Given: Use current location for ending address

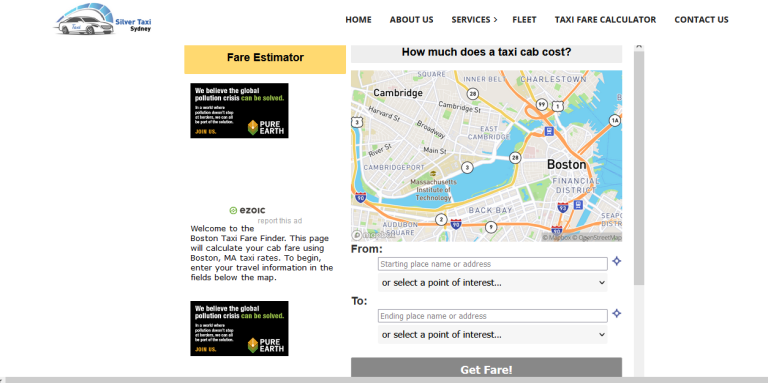Looking at the screenshot, I should [617, 313].
